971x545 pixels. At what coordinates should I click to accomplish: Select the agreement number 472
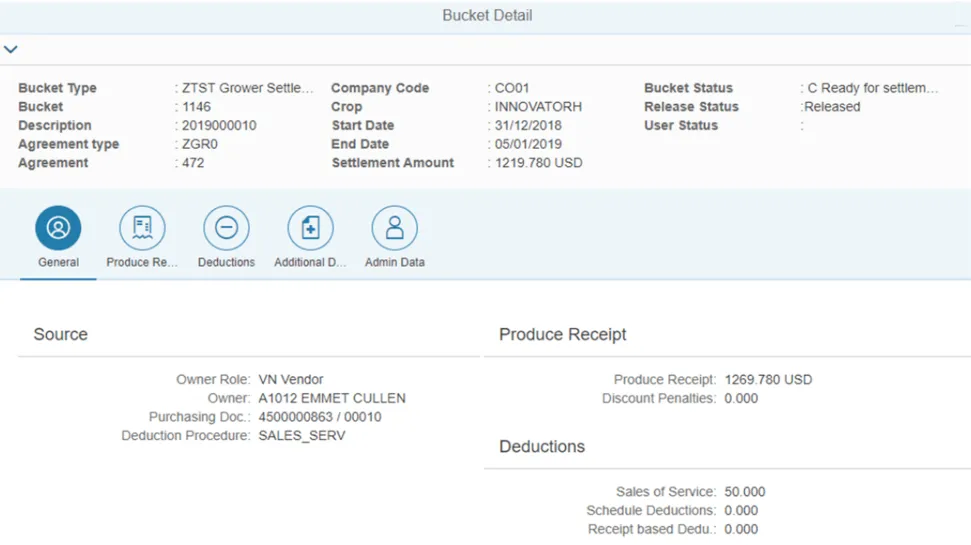193,163
